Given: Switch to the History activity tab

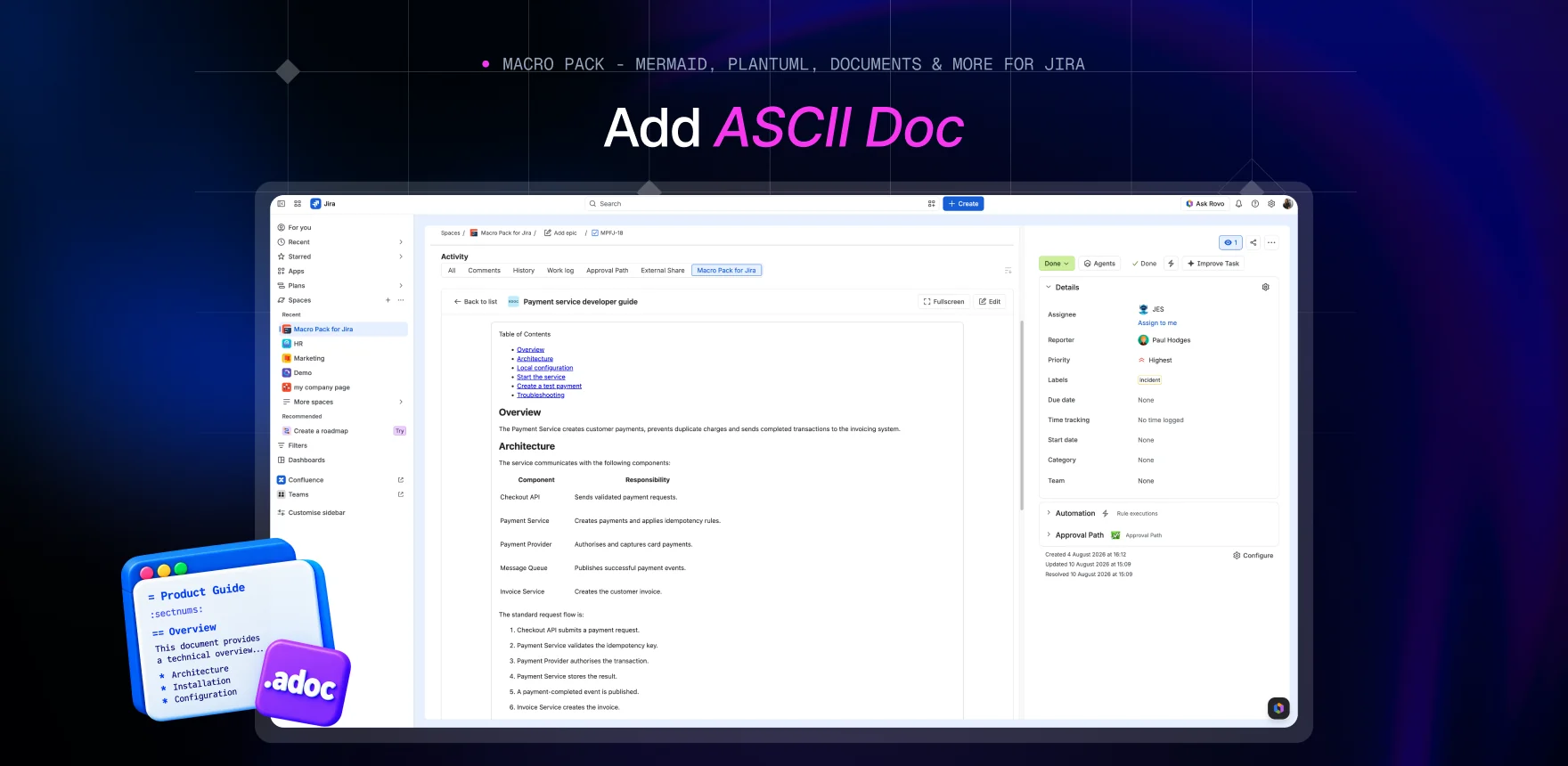Looking at the screenshot, I should click(x=524, y=271).
